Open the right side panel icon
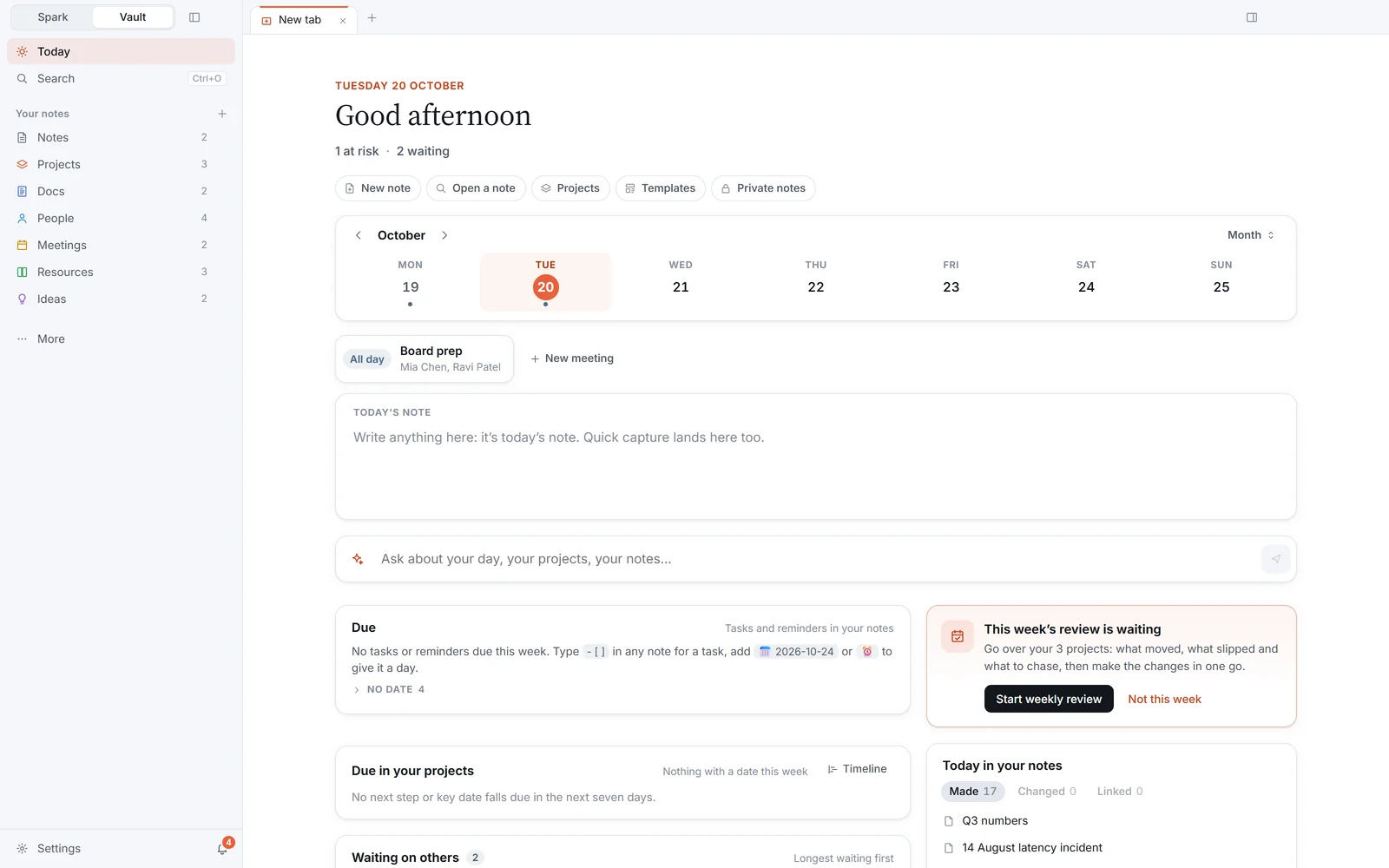 click(x=1252, y=17)
